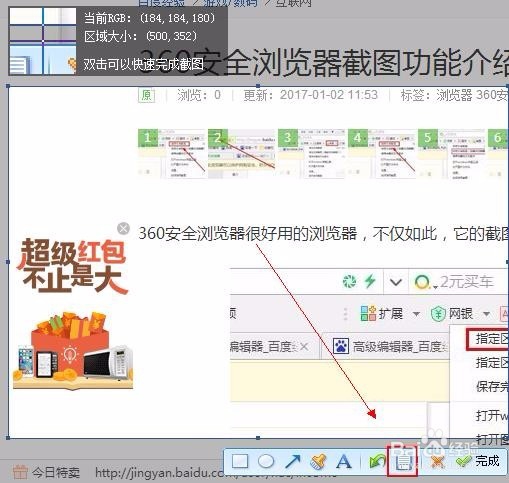Viewport: 509px width, 483px height.
Task: Click the 双击可以快速完成截图 hint text
Action: tap(143, 64)
